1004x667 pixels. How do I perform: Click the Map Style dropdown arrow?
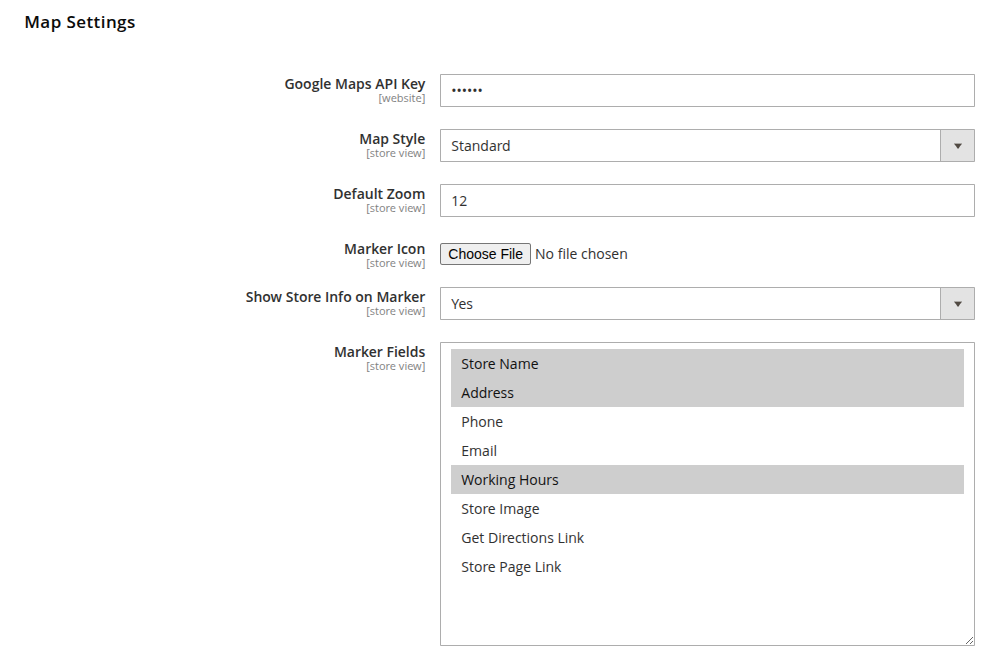tap(957, 146)
